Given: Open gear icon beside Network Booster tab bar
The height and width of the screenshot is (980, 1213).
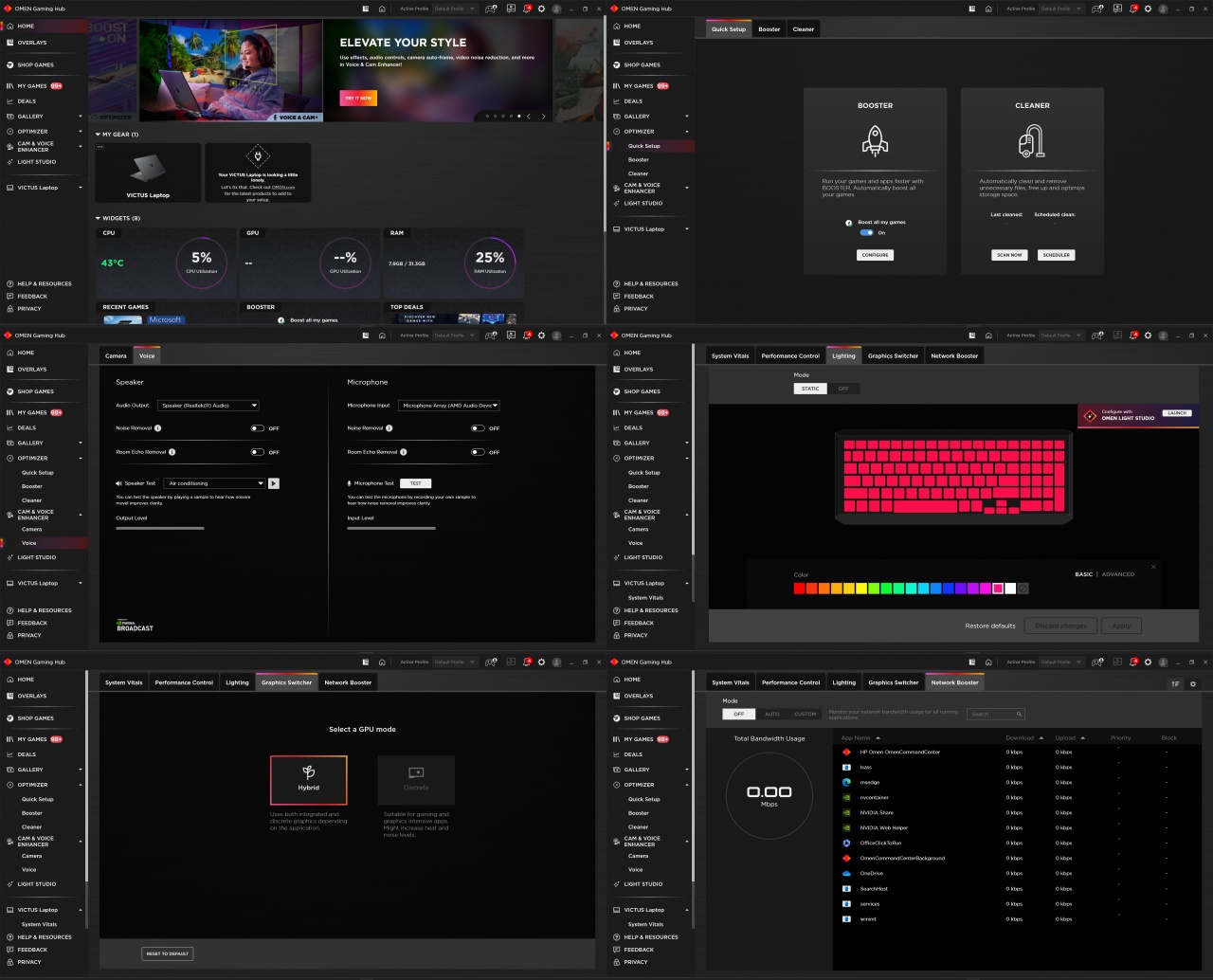Looking at the screenshot, I should 1193,683.
